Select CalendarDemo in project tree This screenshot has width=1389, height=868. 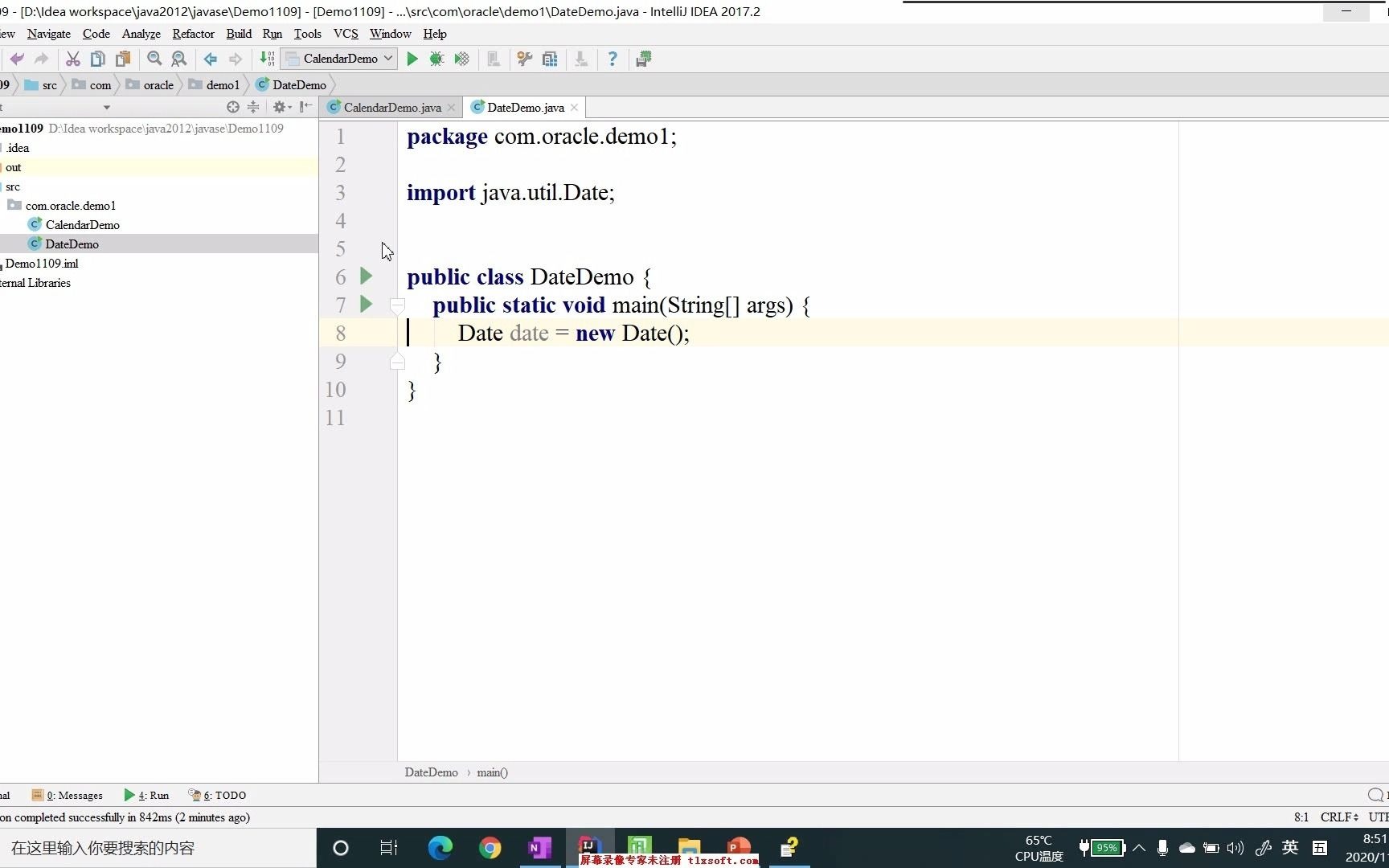[82, 225]
